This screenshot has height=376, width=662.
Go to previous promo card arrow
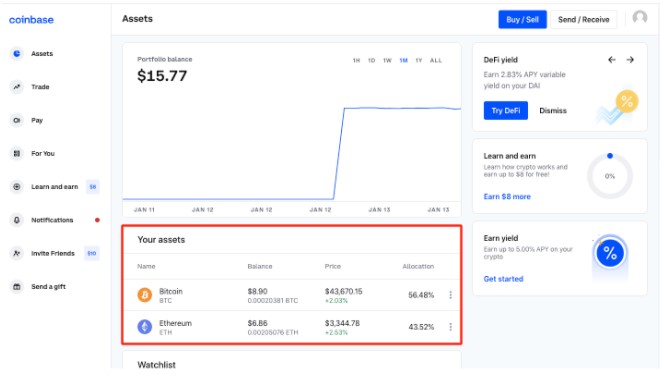[612, 60]
